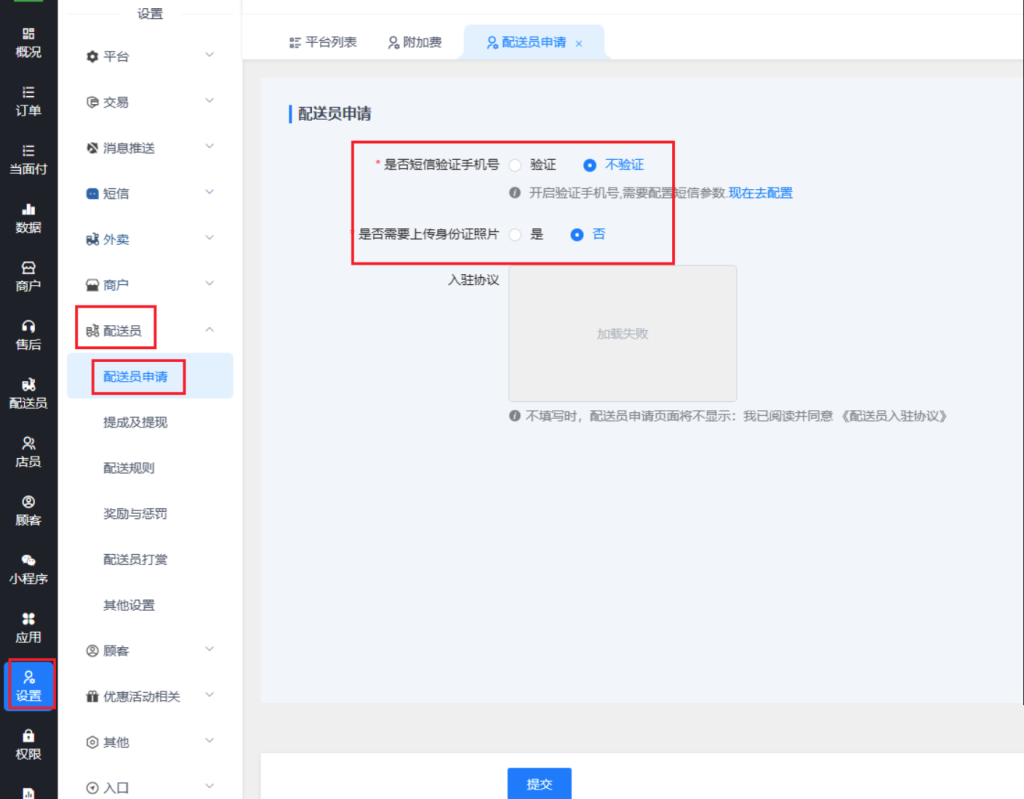Expand the 平台 settings menu group
Viewport: 1024px width, 799px height.
150,56
